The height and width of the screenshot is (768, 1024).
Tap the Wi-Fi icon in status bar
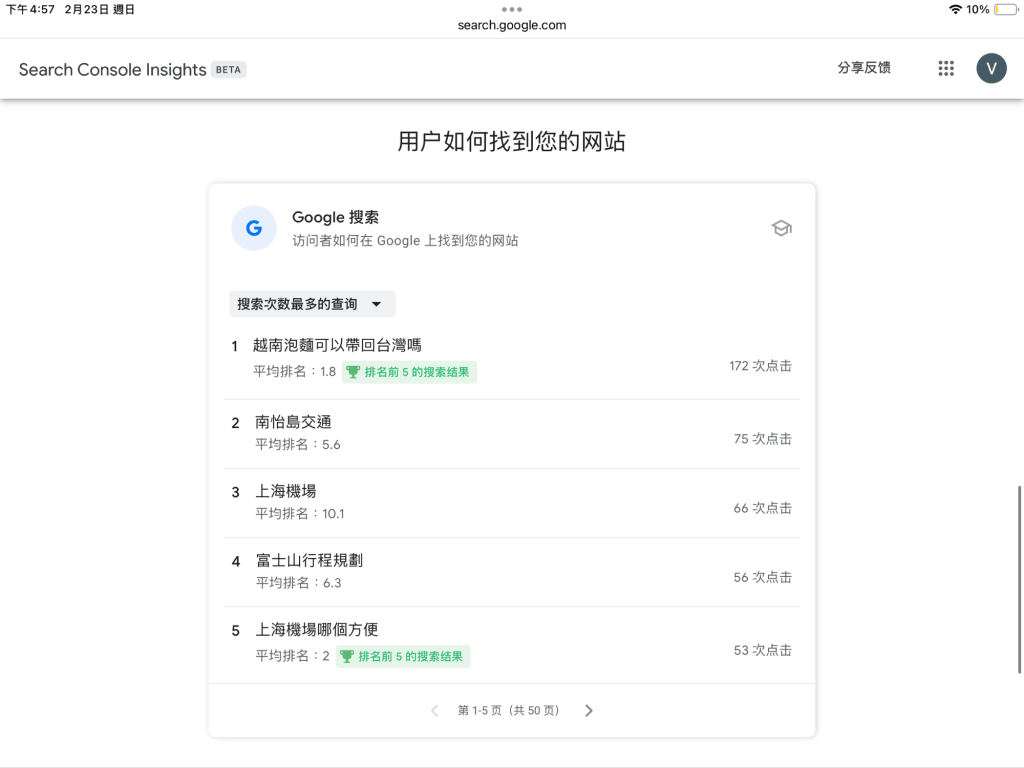(955, 9)
